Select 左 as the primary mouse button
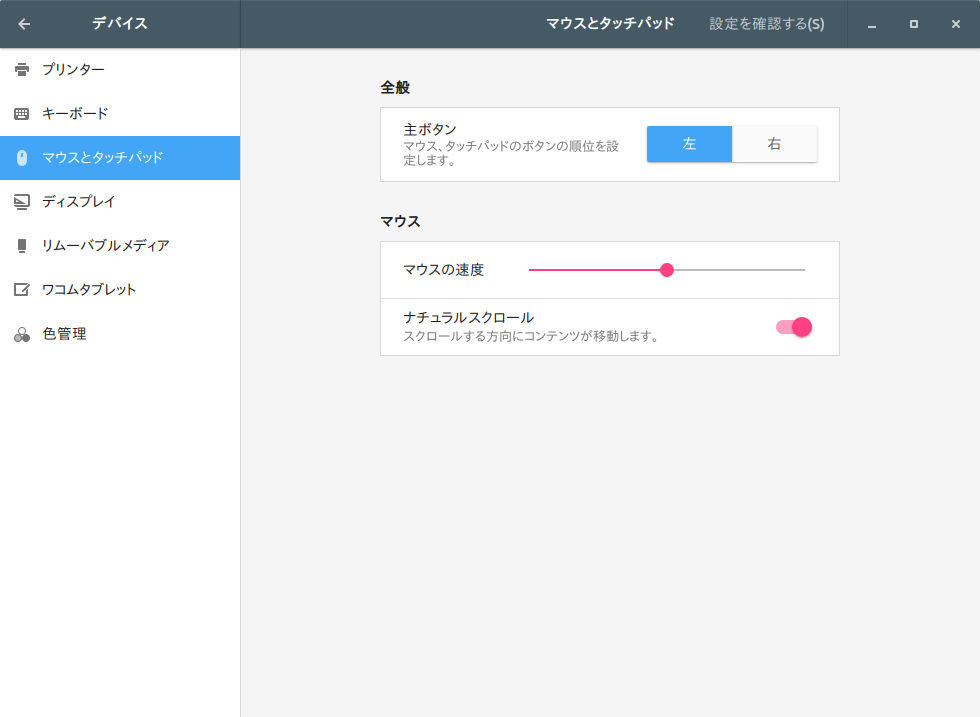This screenshot has width=980, height=717. point(689,143)
